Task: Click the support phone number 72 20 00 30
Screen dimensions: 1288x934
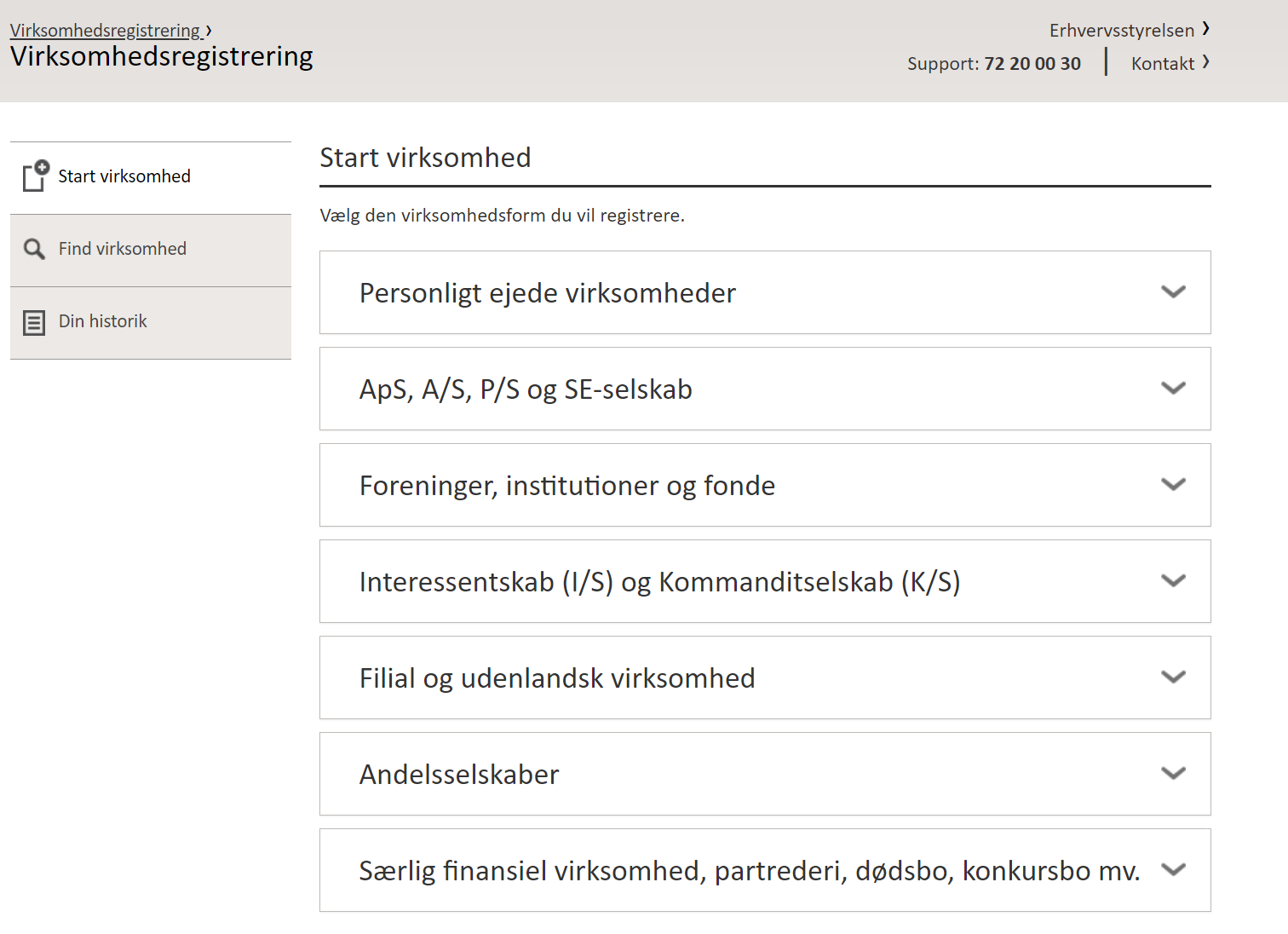Action: [1032, 62]
